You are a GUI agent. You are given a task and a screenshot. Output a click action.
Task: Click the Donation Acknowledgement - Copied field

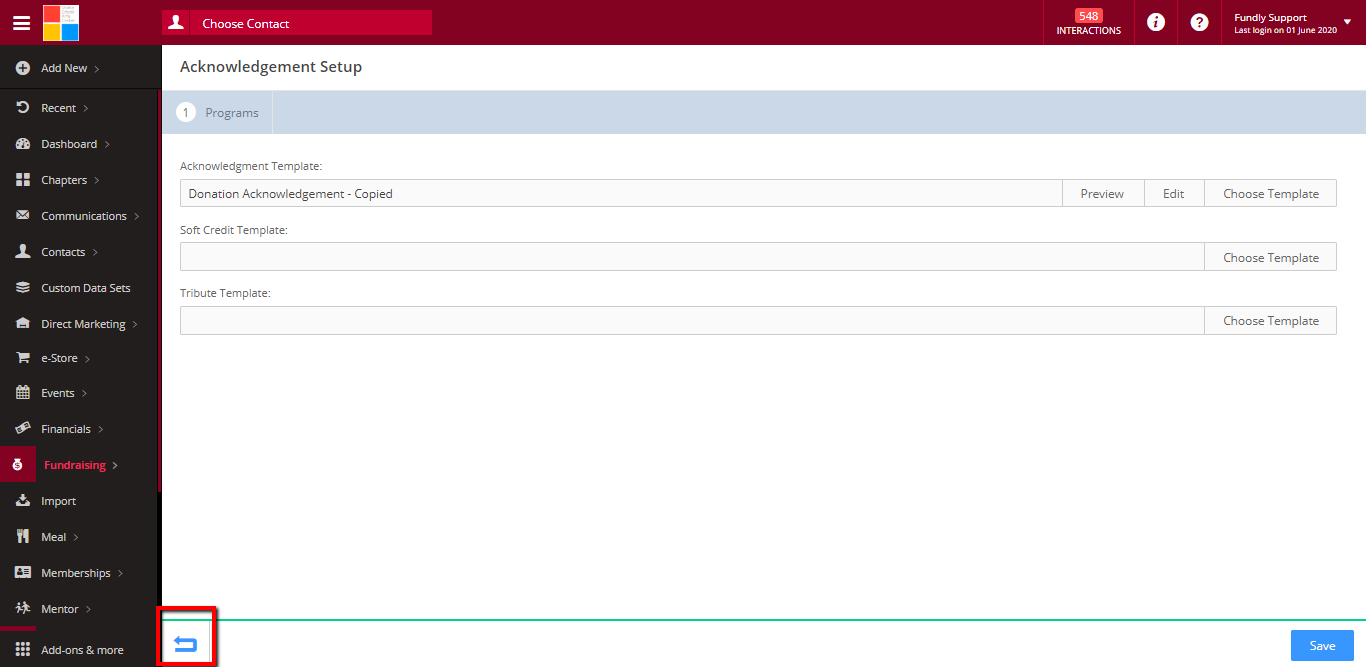[x=621, y=194]
